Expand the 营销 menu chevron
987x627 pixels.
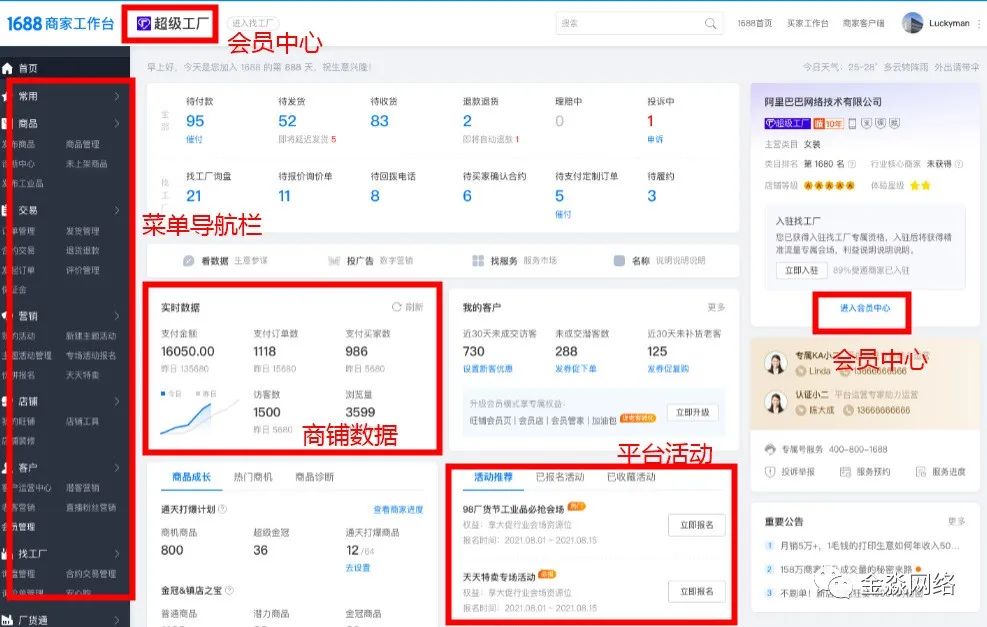[x=117, y=316]
